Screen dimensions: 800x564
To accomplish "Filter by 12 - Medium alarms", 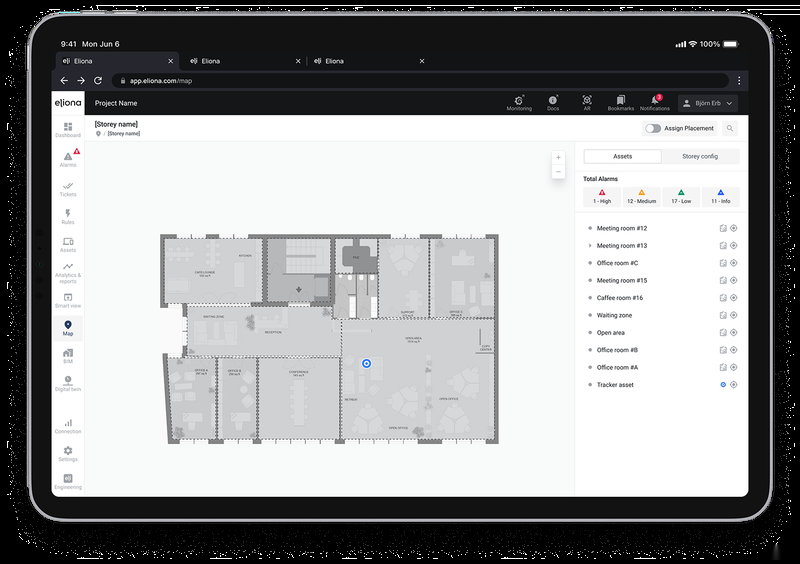I will tap(642, 197).
